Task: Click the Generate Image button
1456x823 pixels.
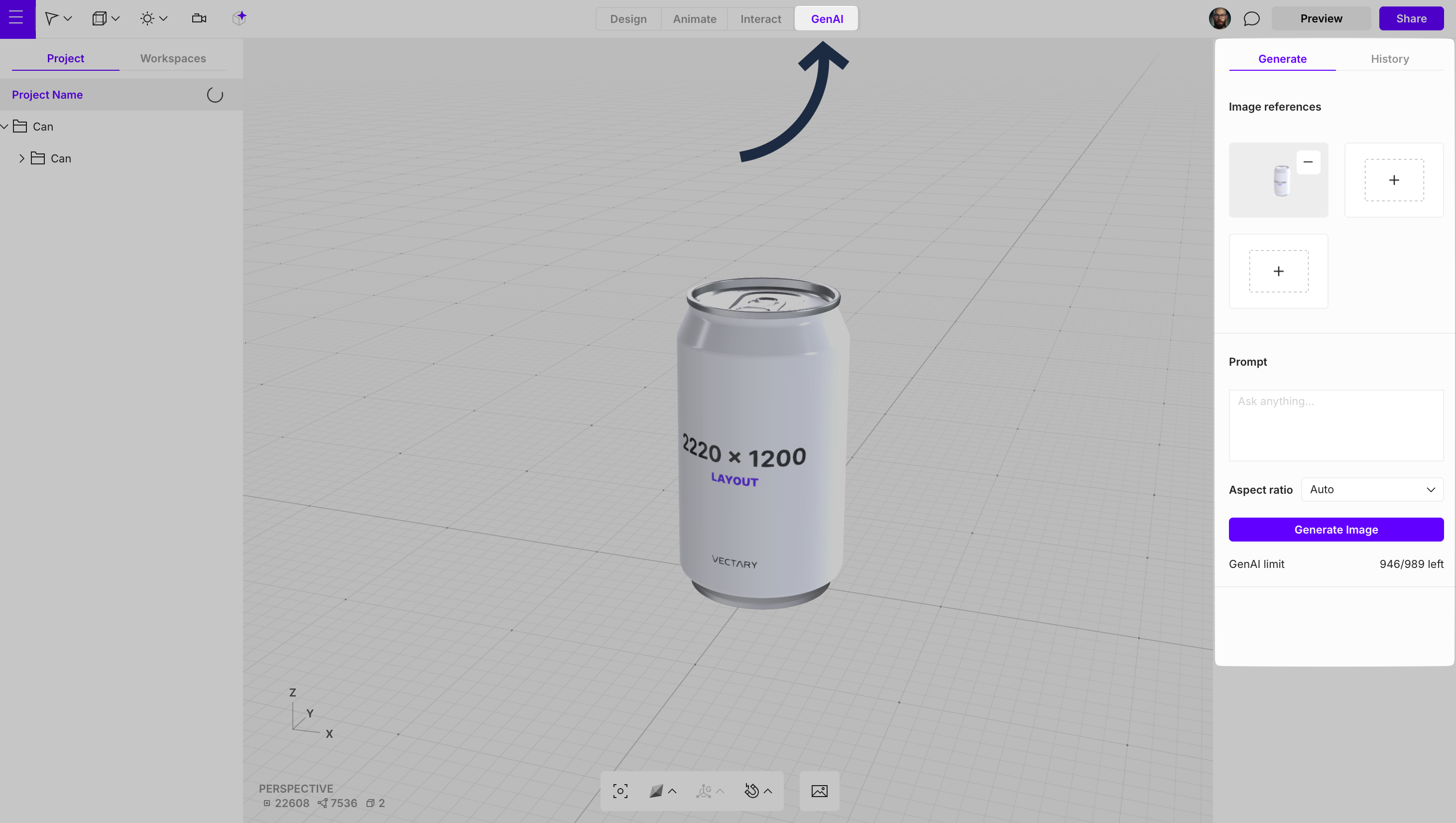Action: click(1335, 530)
